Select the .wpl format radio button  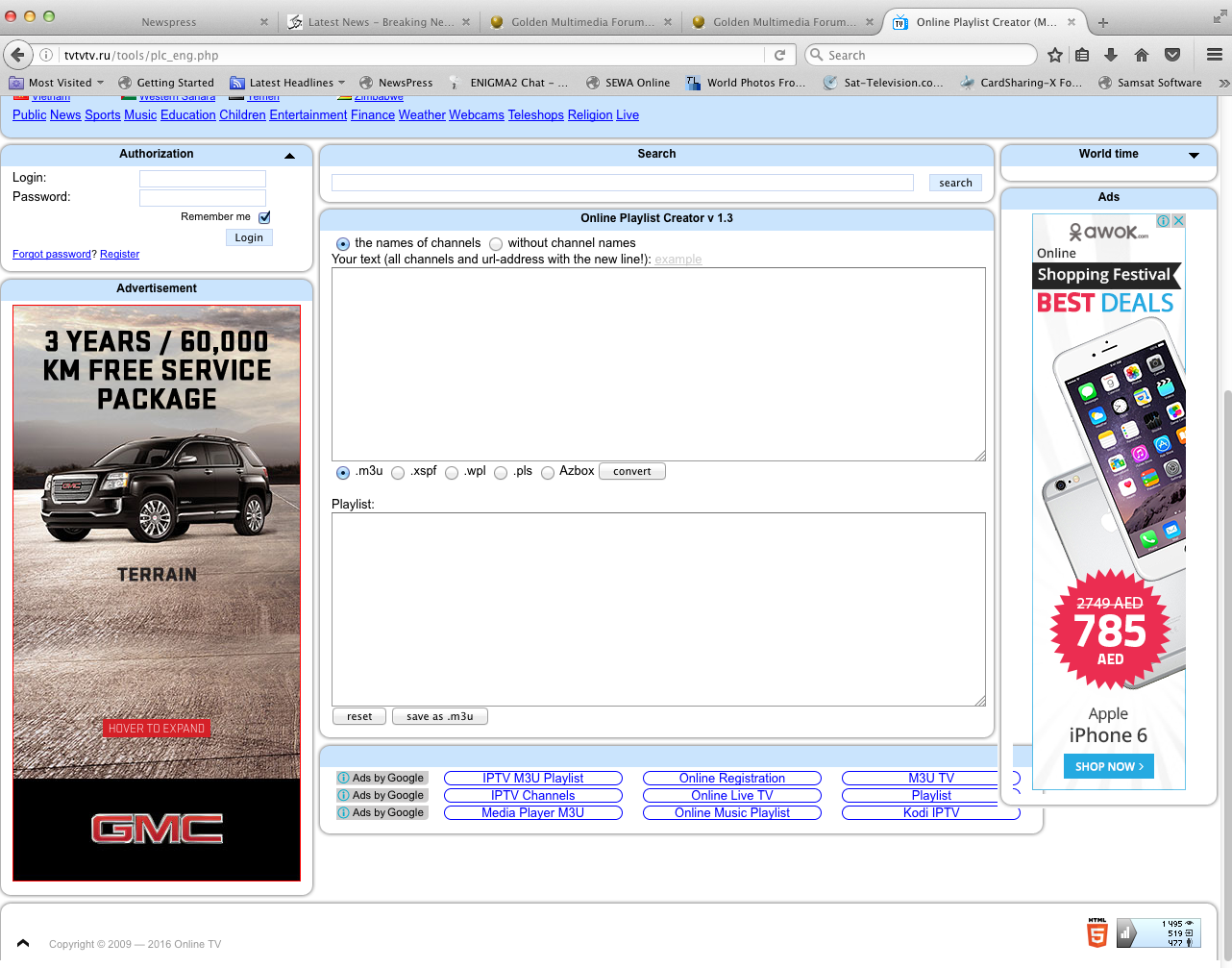pos(452,473)
